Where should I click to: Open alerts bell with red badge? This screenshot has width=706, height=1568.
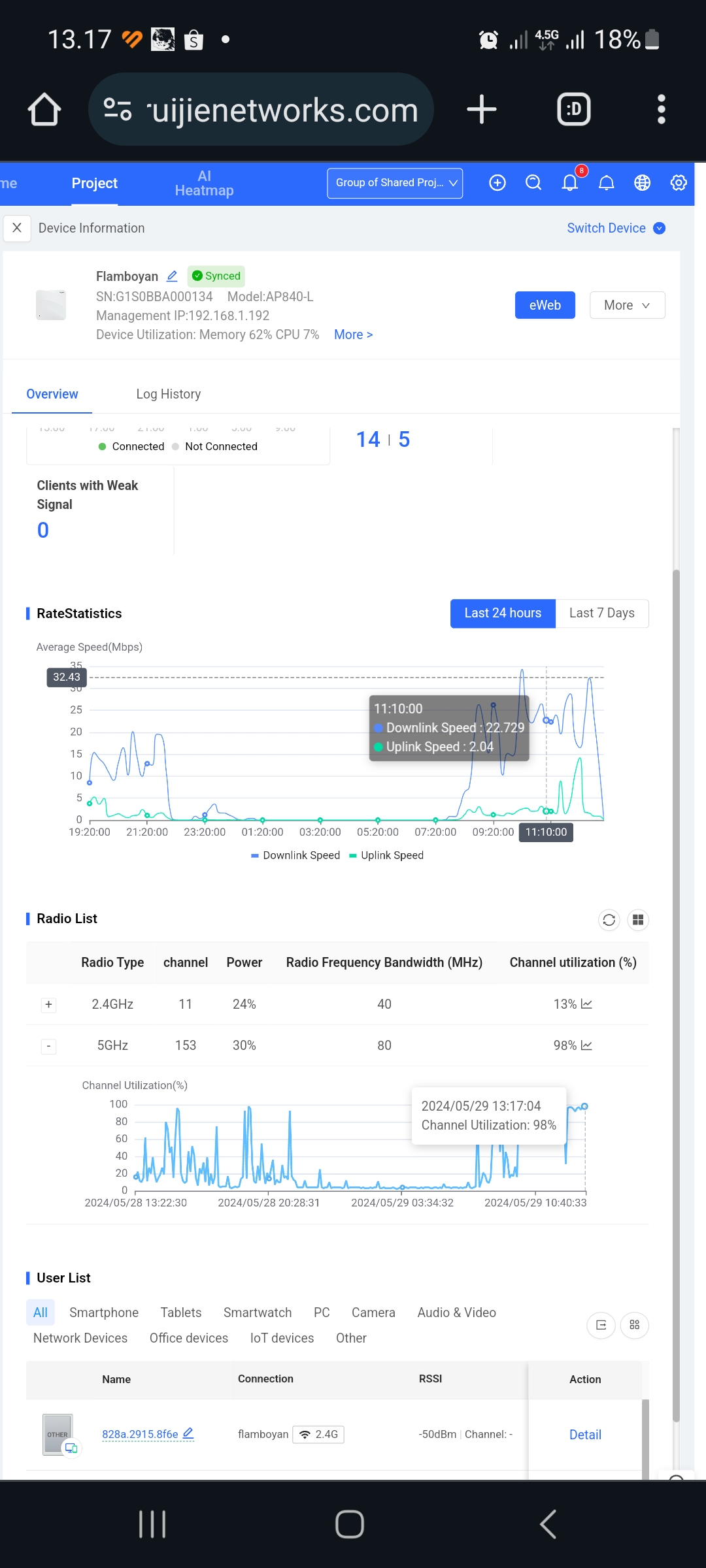coord(570,183)
